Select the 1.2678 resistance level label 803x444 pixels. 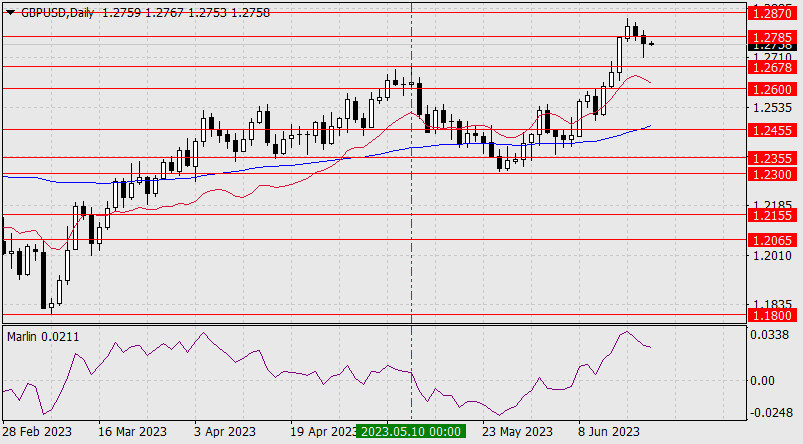773,67
